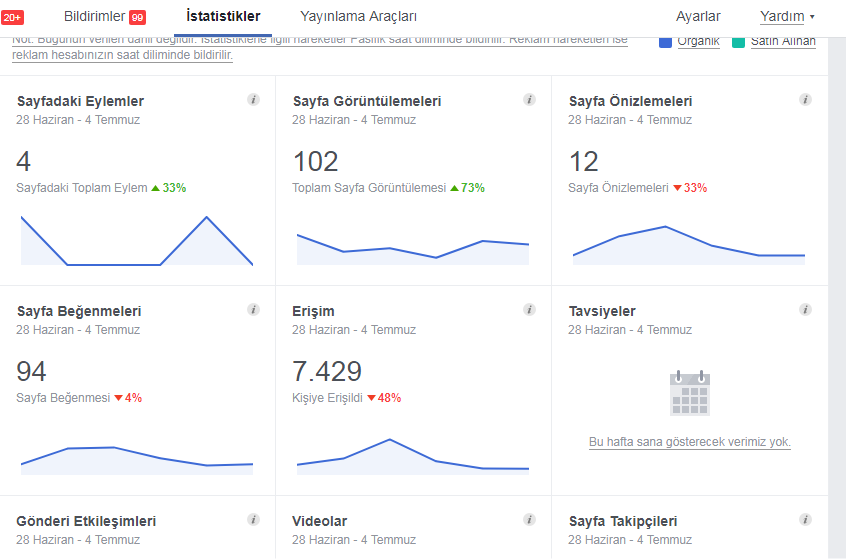Click date range under Videolar
Viewport: 846px width, 559px height.
click(354, 540)
